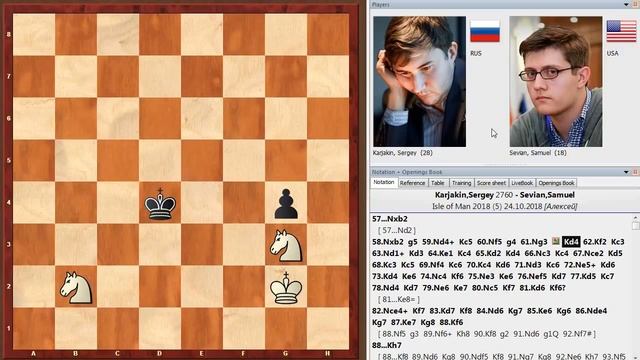Select the white knight on b2
Screen dimensions: 640x360
click(x=76, y=288)
